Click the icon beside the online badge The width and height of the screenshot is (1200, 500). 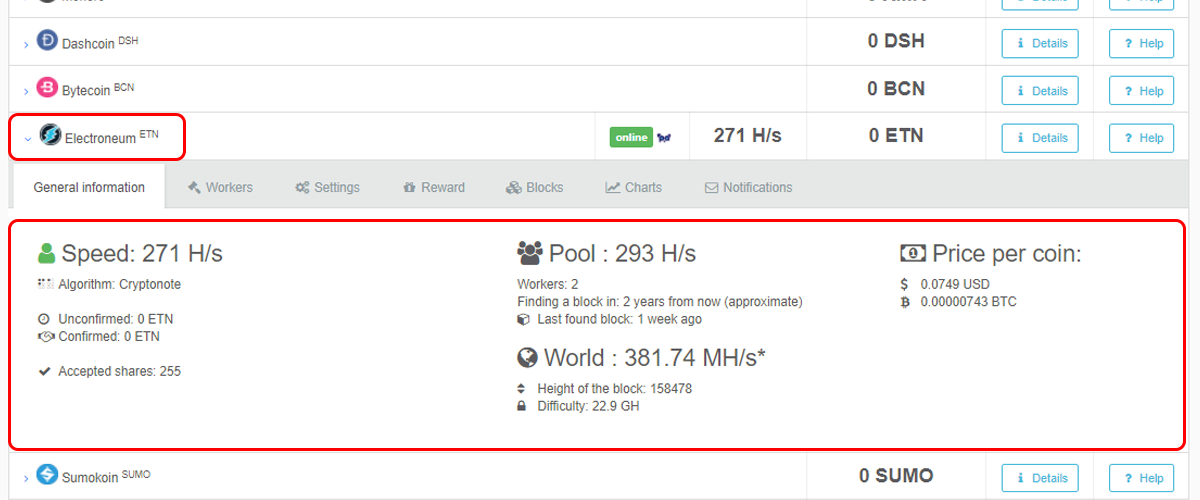point(664,138)
